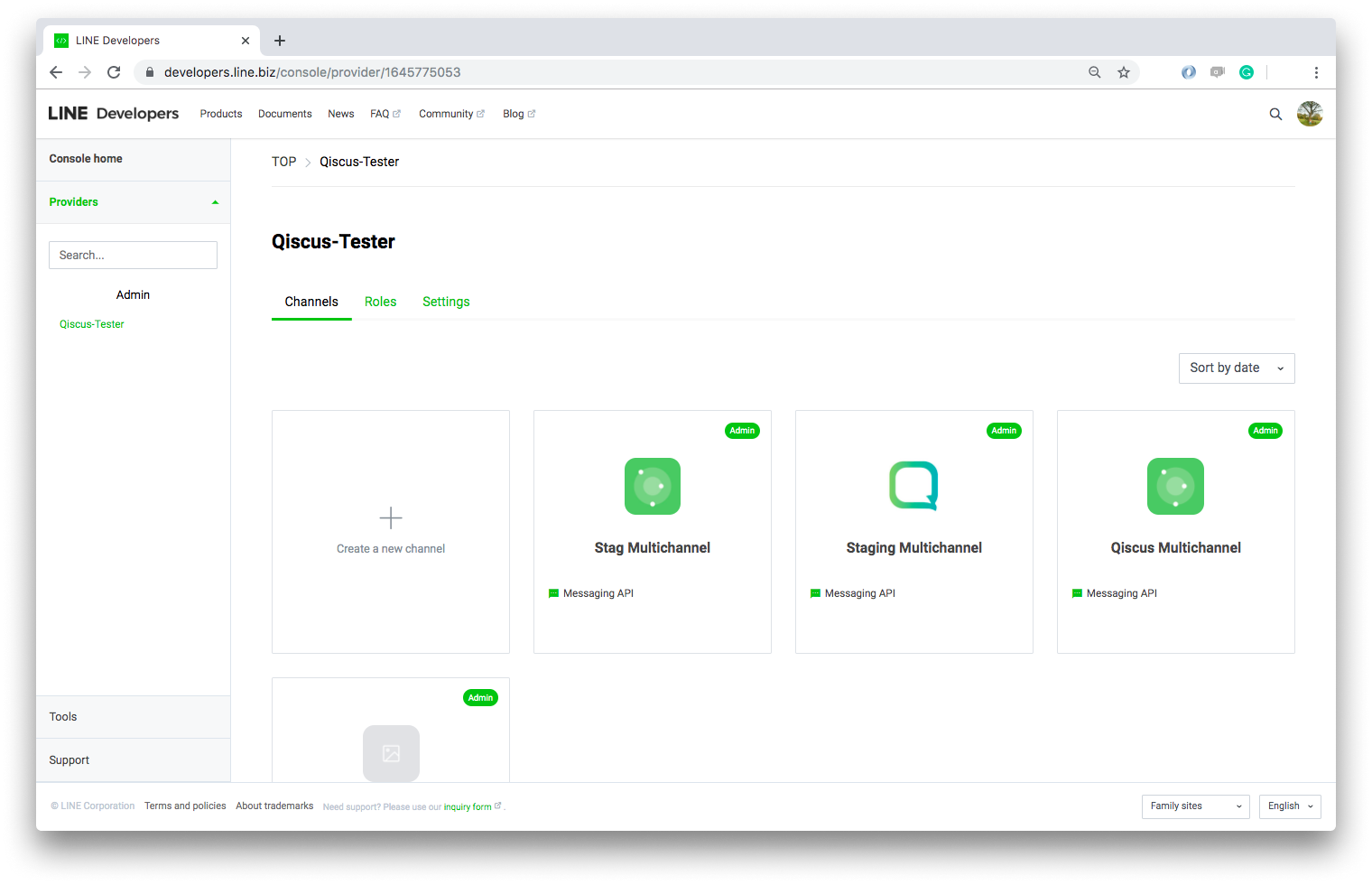The image size is (1372, 885).
Task: Click Messaging API under Qiscus Multichannel
Action: tap(1115, 593)
